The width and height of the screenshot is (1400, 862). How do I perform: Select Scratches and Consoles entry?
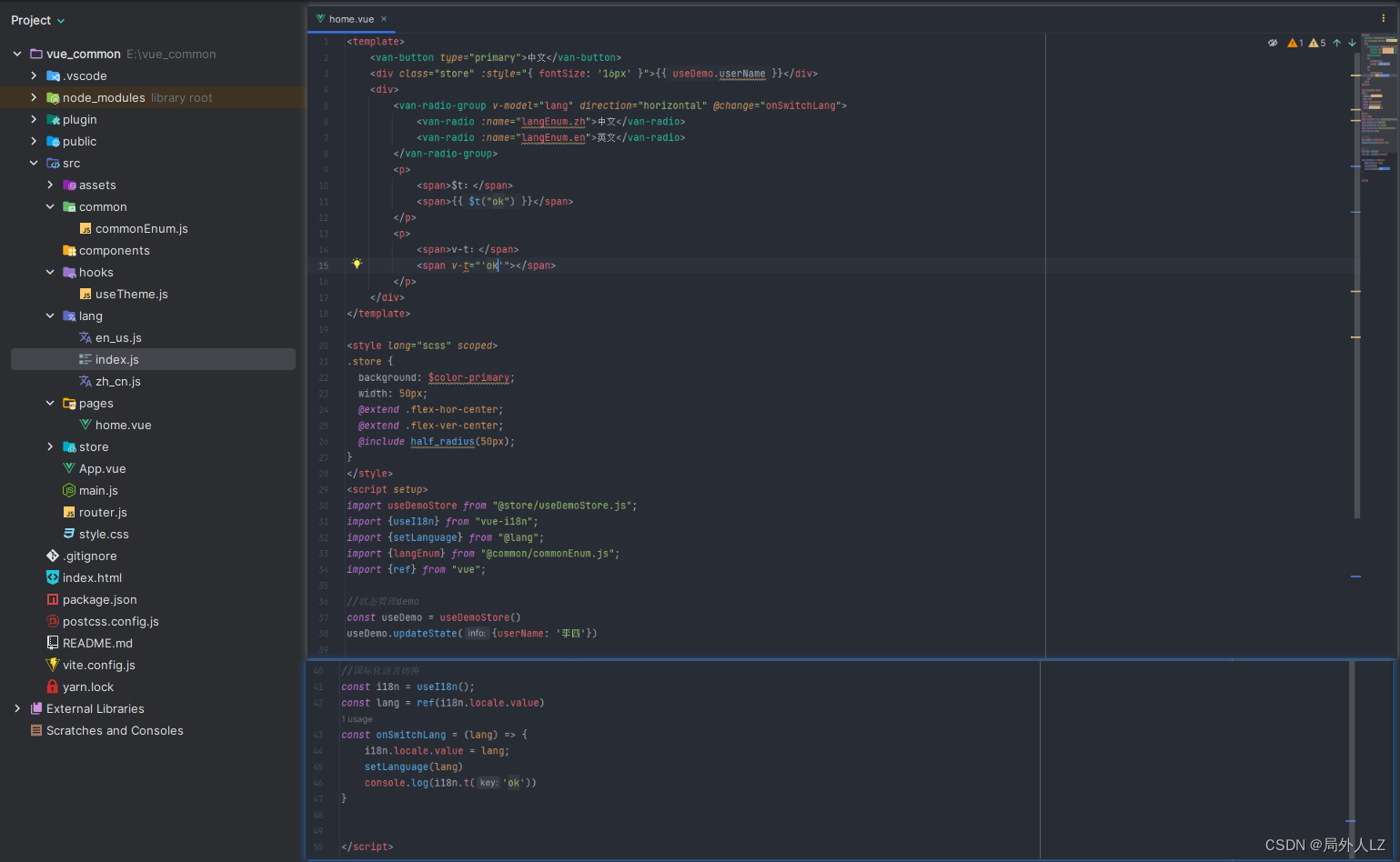pyautogui.click(x=115, y=730)
